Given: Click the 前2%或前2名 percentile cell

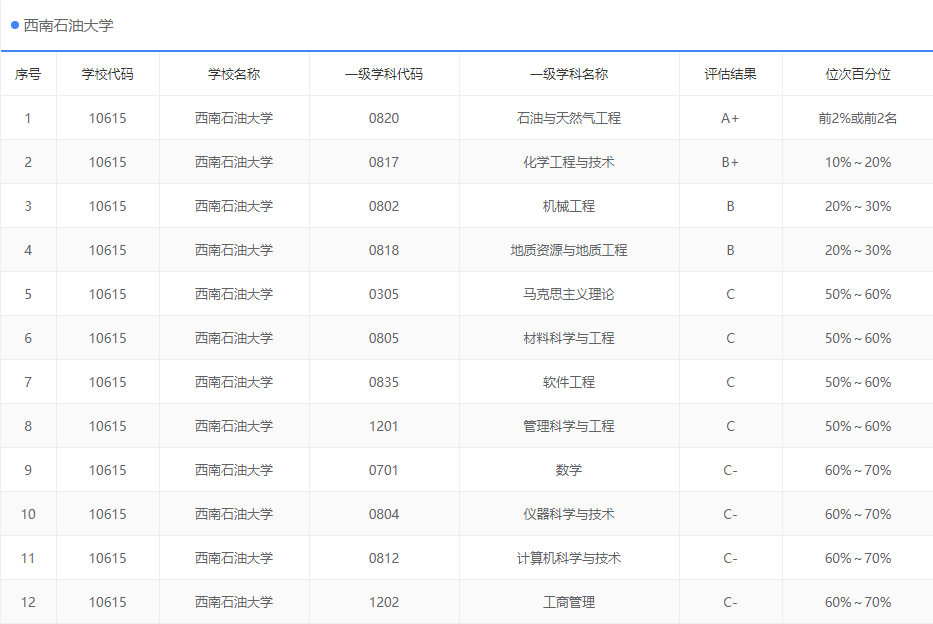Looking at the screenshot, I should point(856,117).
